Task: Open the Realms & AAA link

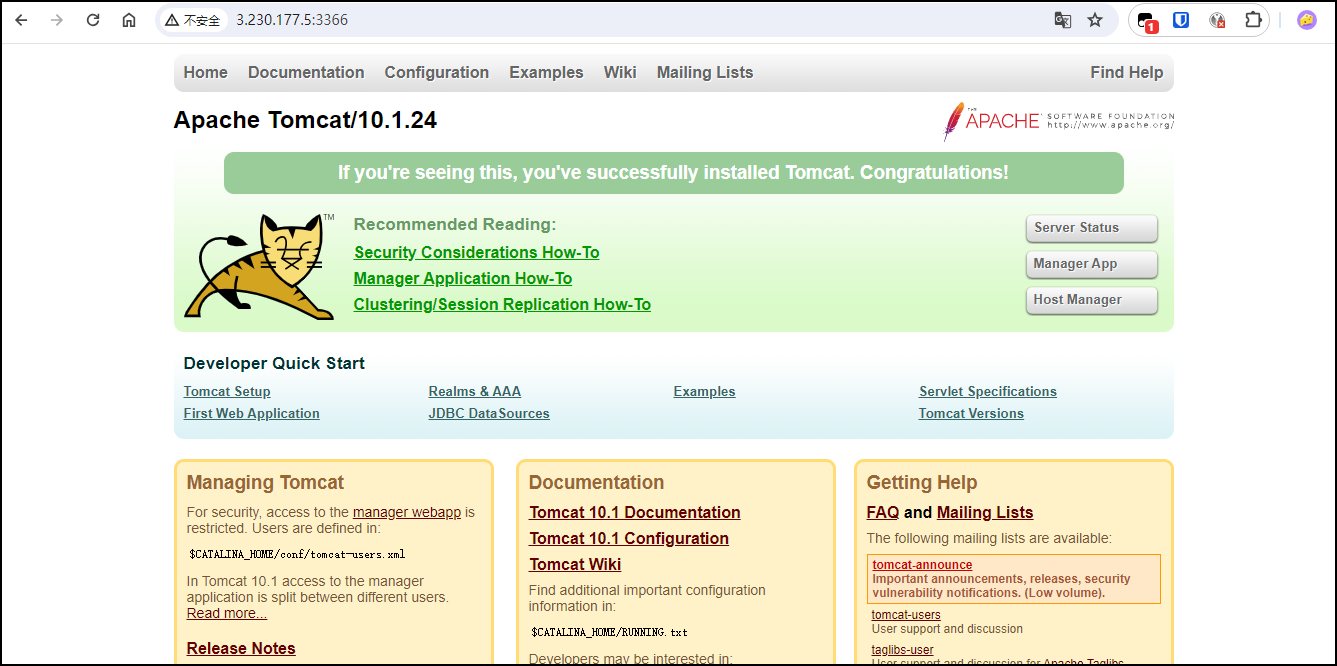Action: (x=475, y=391)
